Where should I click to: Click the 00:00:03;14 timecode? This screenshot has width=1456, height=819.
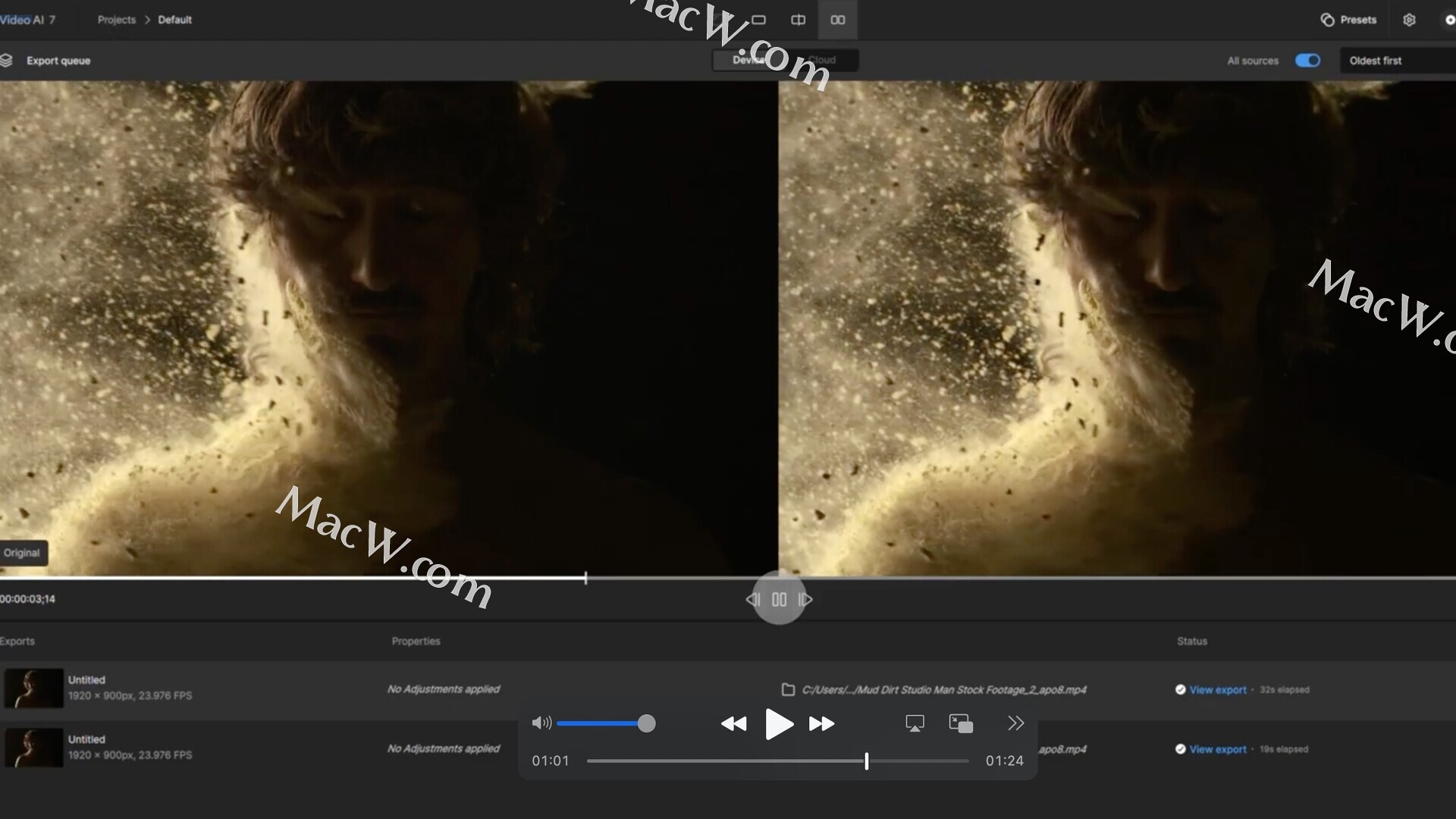coord(27,599)
